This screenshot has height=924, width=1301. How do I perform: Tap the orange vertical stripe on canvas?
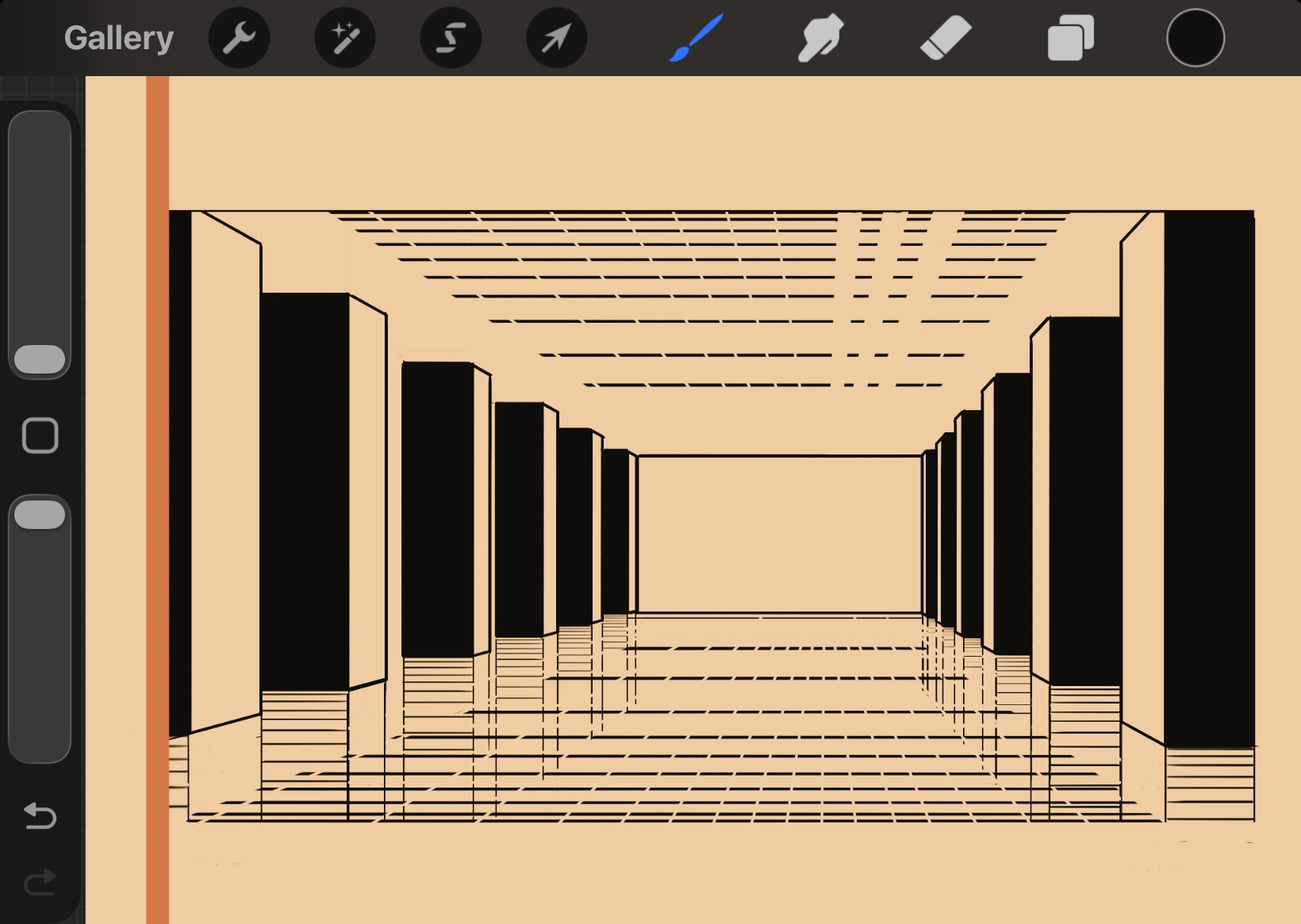157,476
